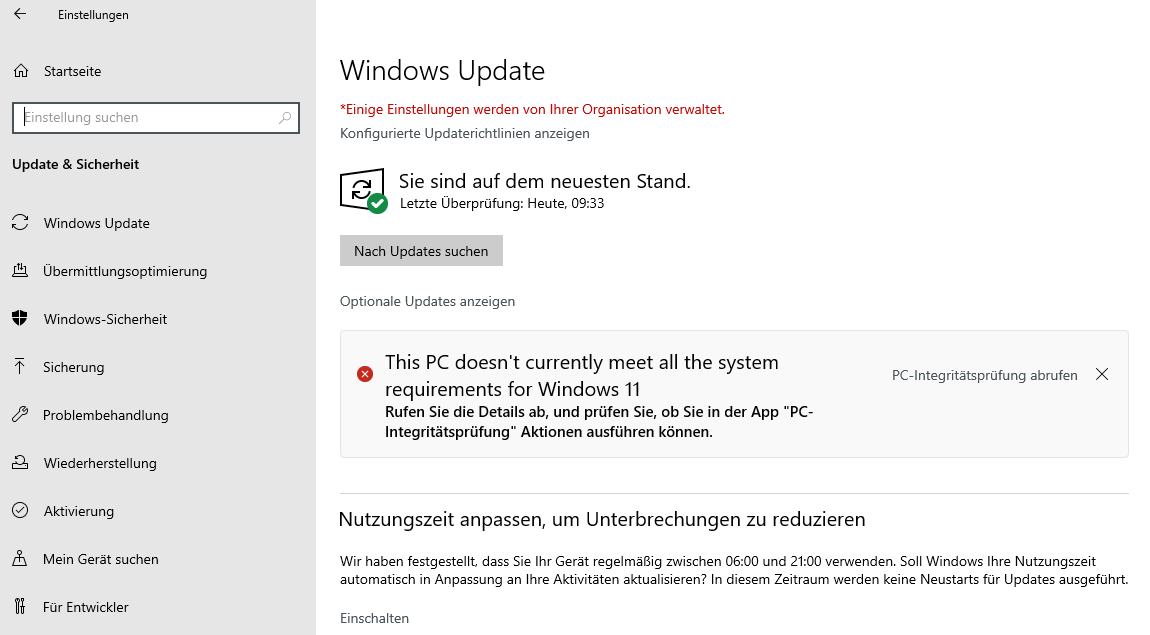Click the Startseite home icon
This screenshot has width=1150, height=635.
[21, 71]
